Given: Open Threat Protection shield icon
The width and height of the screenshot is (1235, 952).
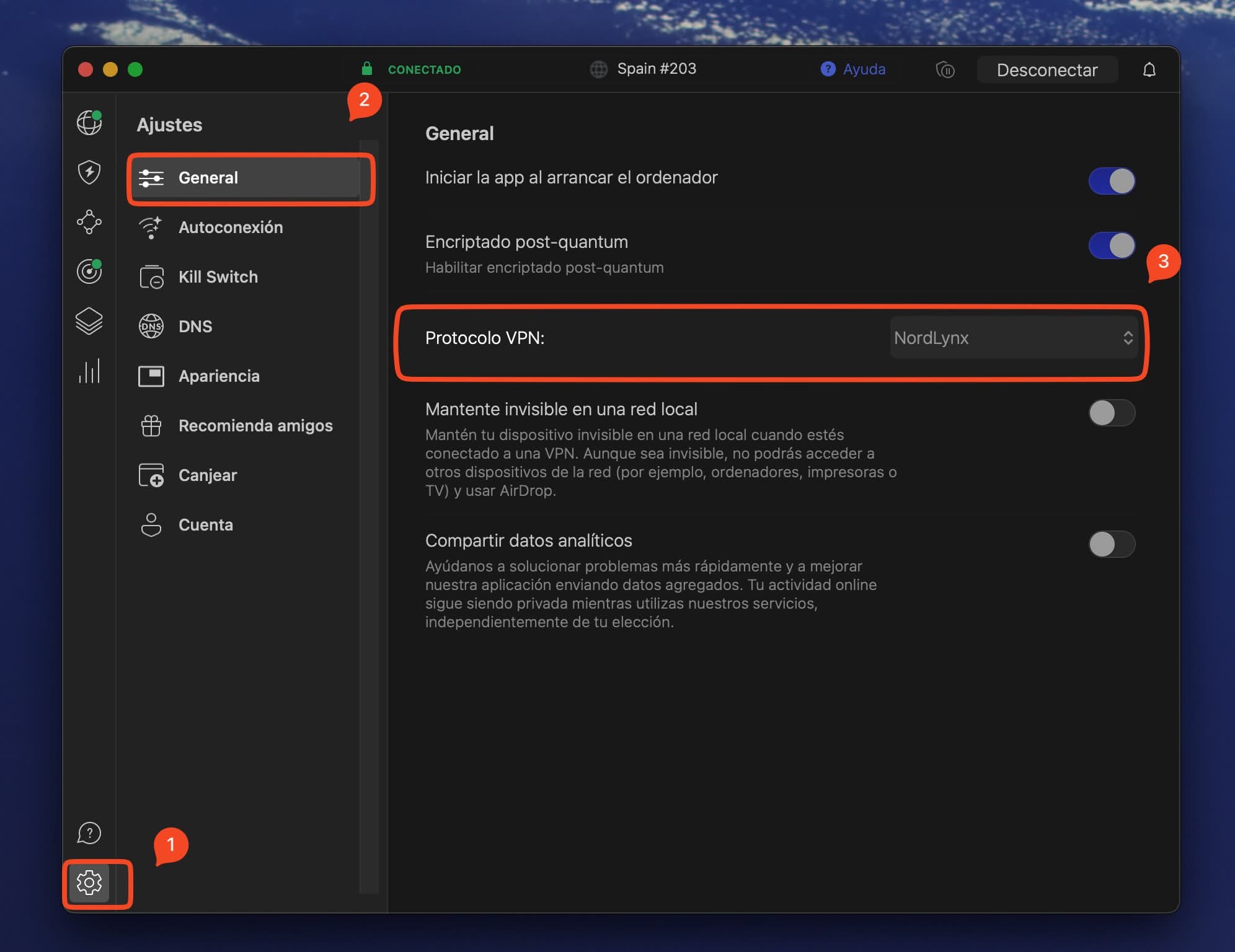Looking at the screenshot, I should coord(89,172).
